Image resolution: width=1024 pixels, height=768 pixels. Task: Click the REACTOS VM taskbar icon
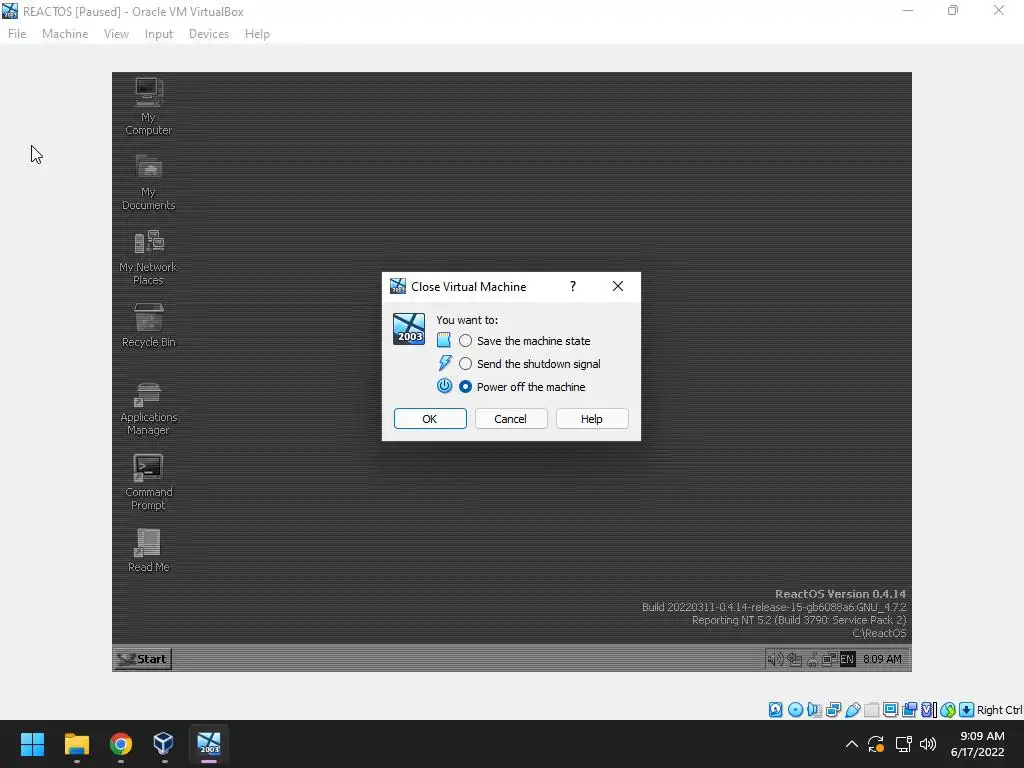(x=209, y=744)
